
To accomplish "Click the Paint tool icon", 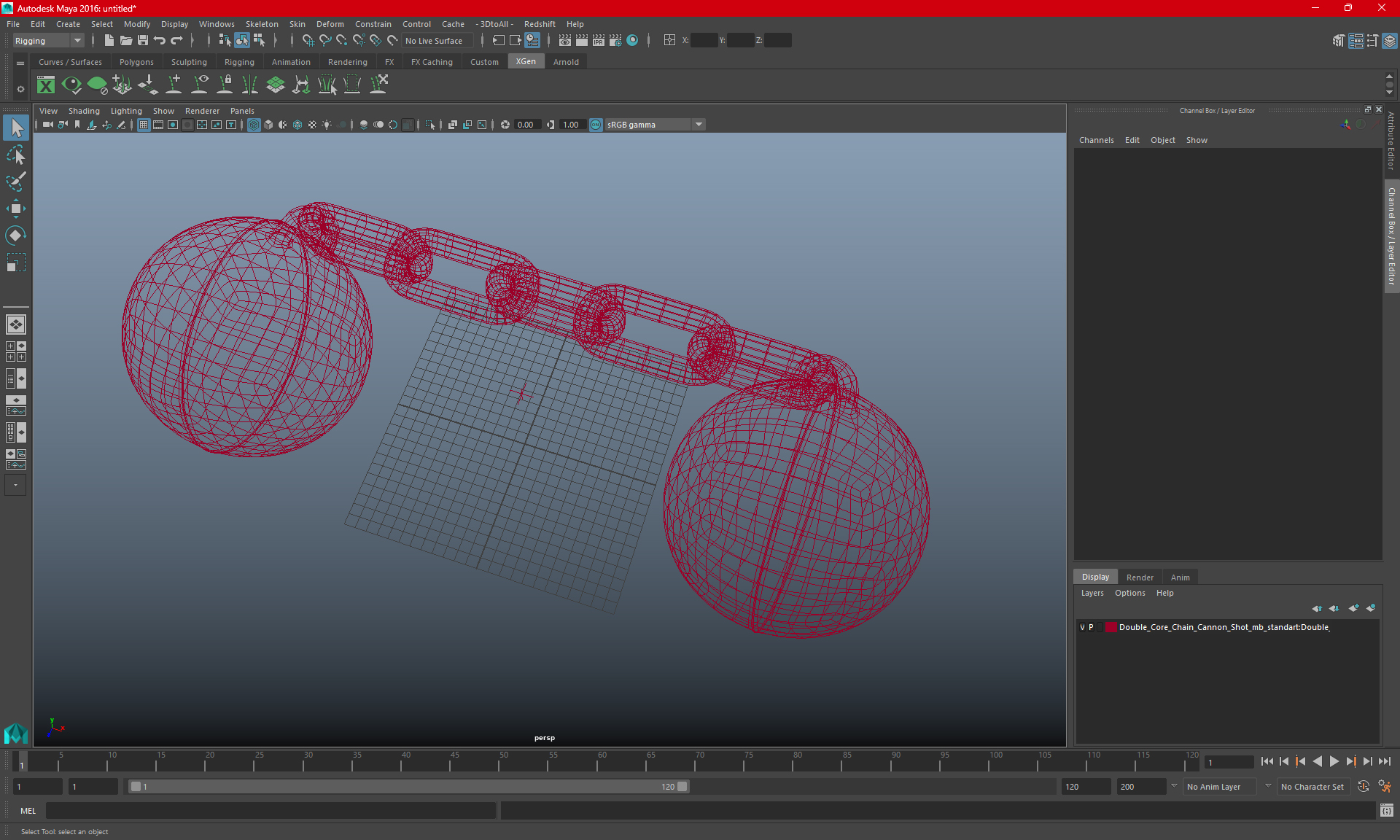I will pos(16,181).
